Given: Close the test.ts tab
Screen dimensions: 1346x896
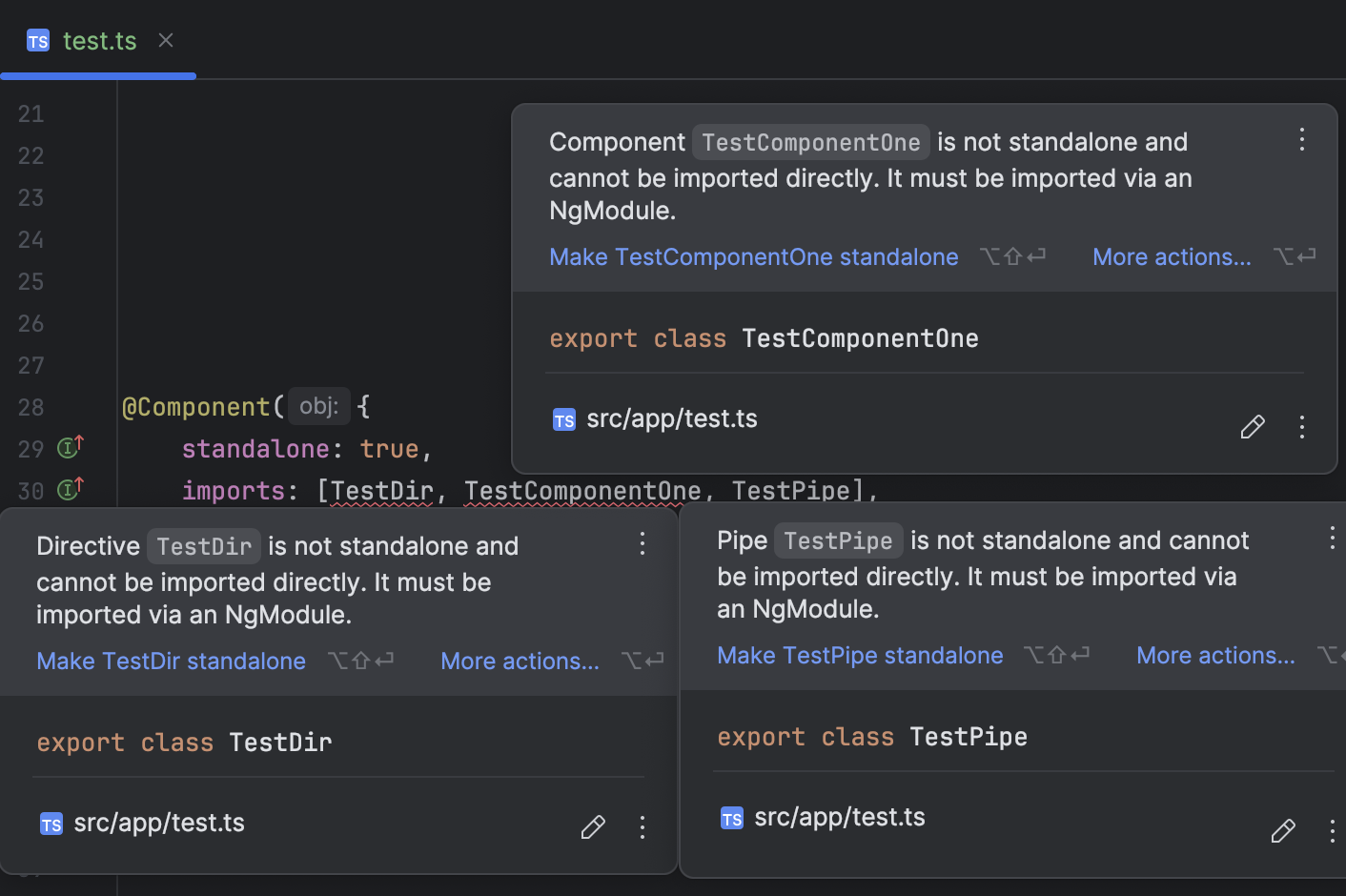Looking at the screenshot, I should click(x=165, y=40).
